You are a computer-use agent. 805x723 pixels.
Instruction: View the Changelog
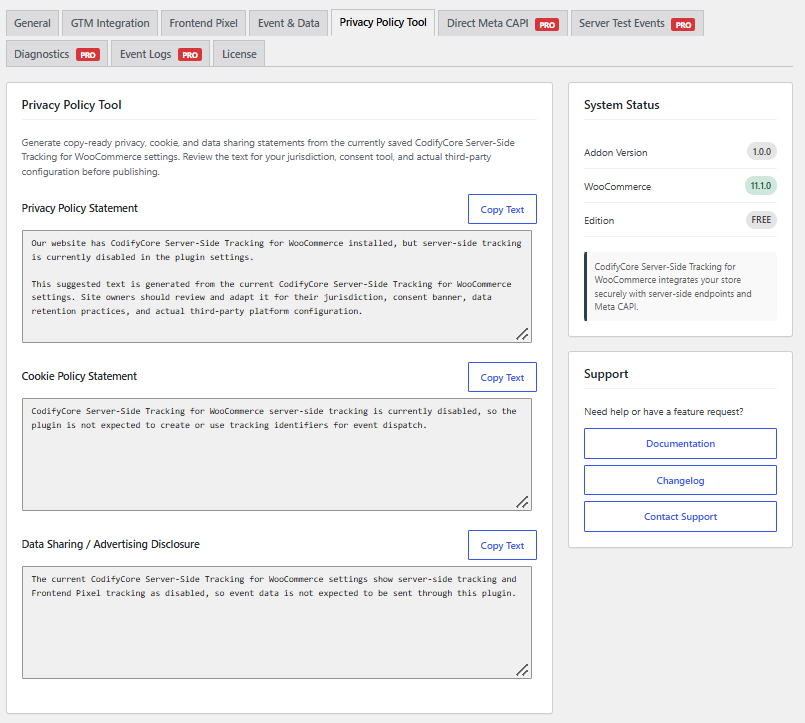(680, 480)
